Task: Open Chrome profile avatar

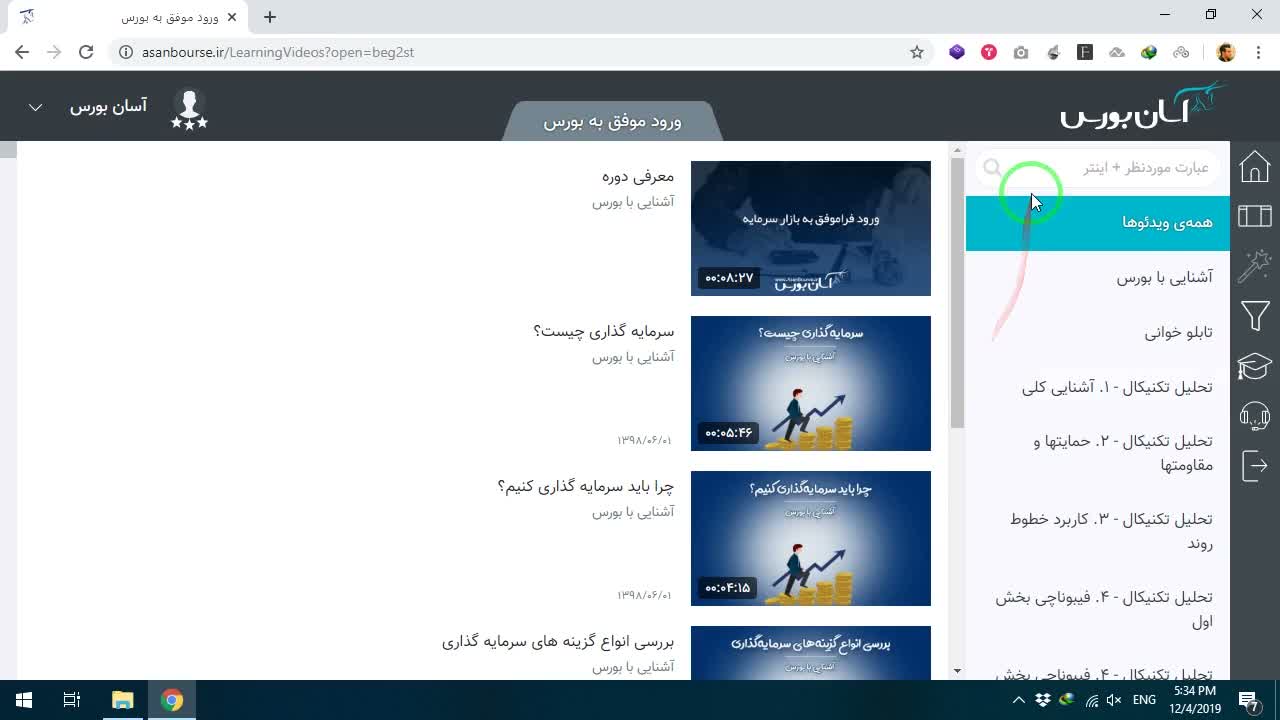Action: [x=1226, y=52]
